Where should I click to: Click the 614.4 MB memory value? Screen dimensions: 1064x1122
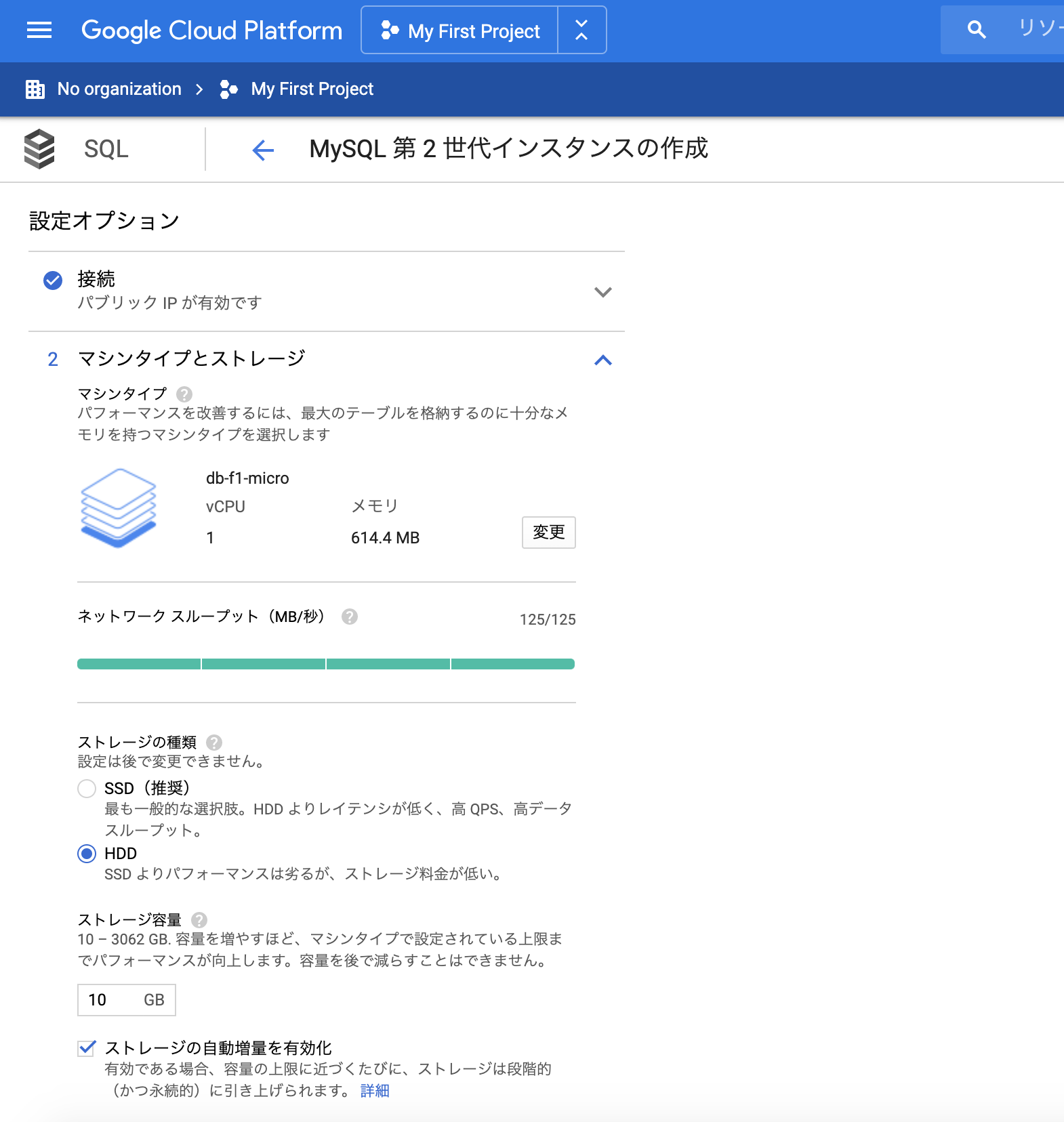click(x=385, y=538)
